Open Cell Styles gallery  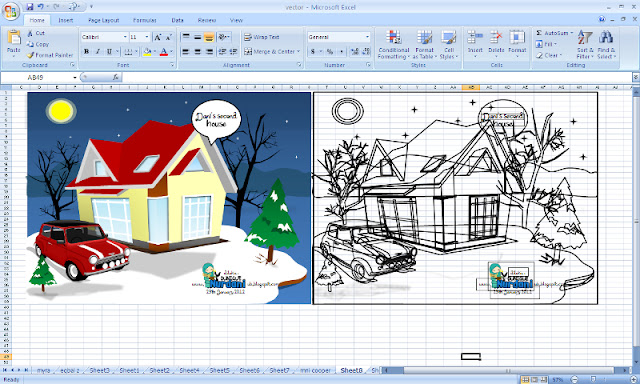point(449,44)
